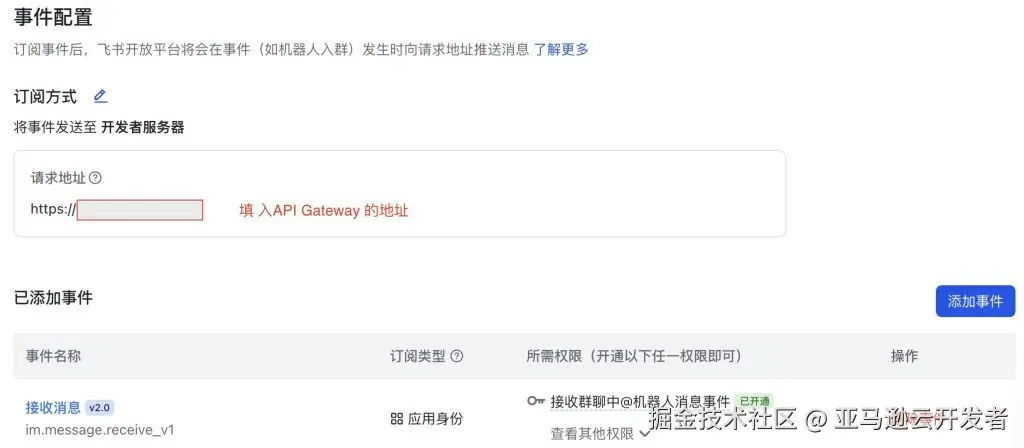Screen dimensions: 1024x448
Task: Click the 事件名称 column header
Action: point(54,356)
